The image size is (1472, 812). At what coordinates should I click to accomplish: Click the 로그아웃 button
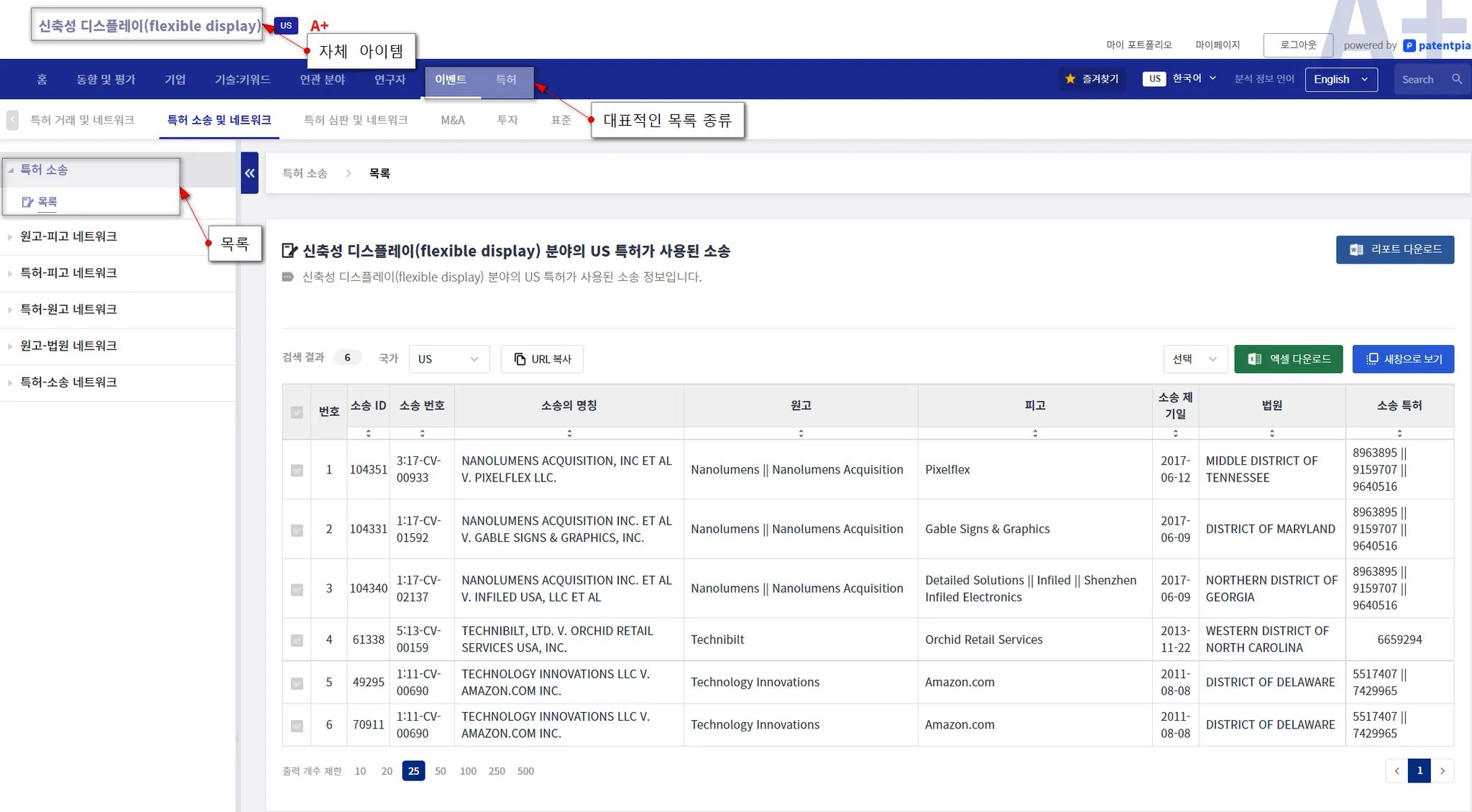[1297, 45]
